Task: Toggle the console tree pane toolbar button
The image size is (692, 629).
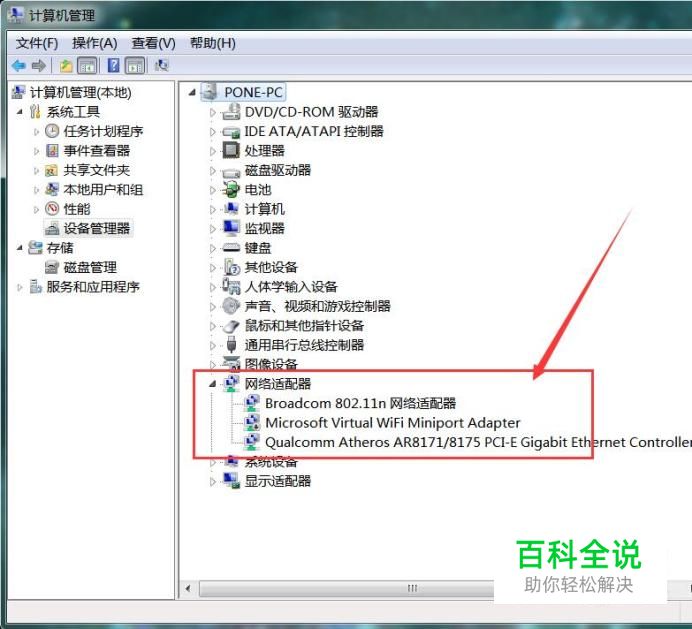Action: click(87, 66)
